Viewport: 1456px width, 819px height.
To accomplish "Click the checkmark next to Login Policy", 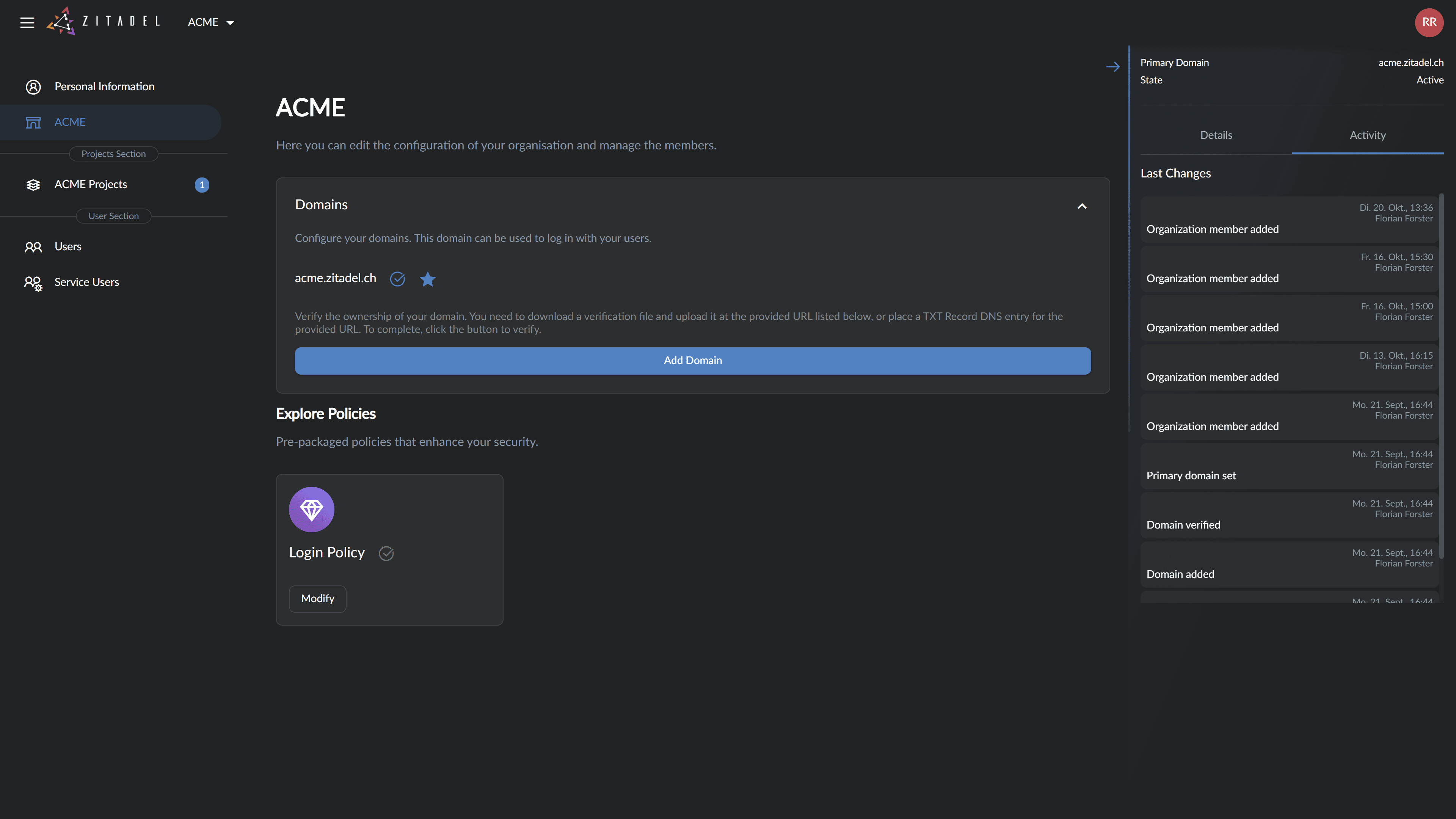I will (386, 553).
